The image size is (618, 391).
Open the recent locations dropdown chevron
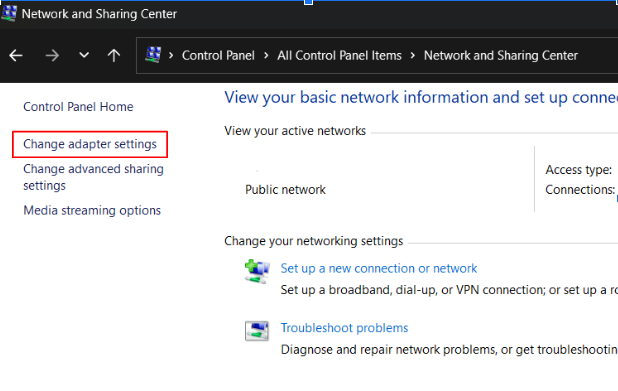pyautogui.click(x=84, y=55)
